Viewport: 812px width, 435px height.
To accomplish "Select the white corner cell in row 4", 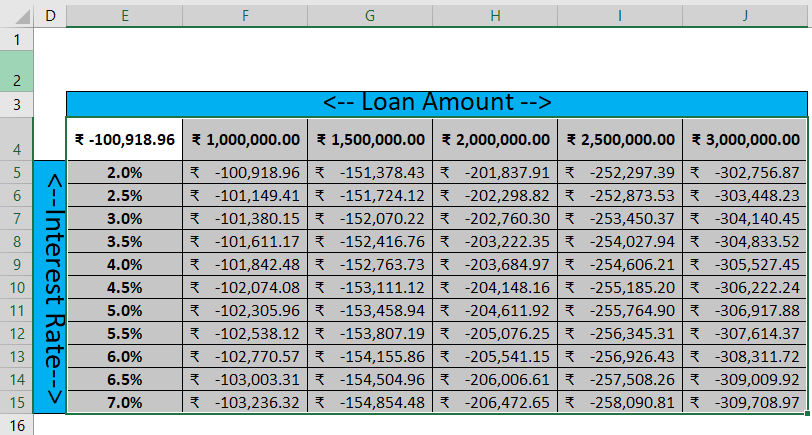I will tap(124, 139).
